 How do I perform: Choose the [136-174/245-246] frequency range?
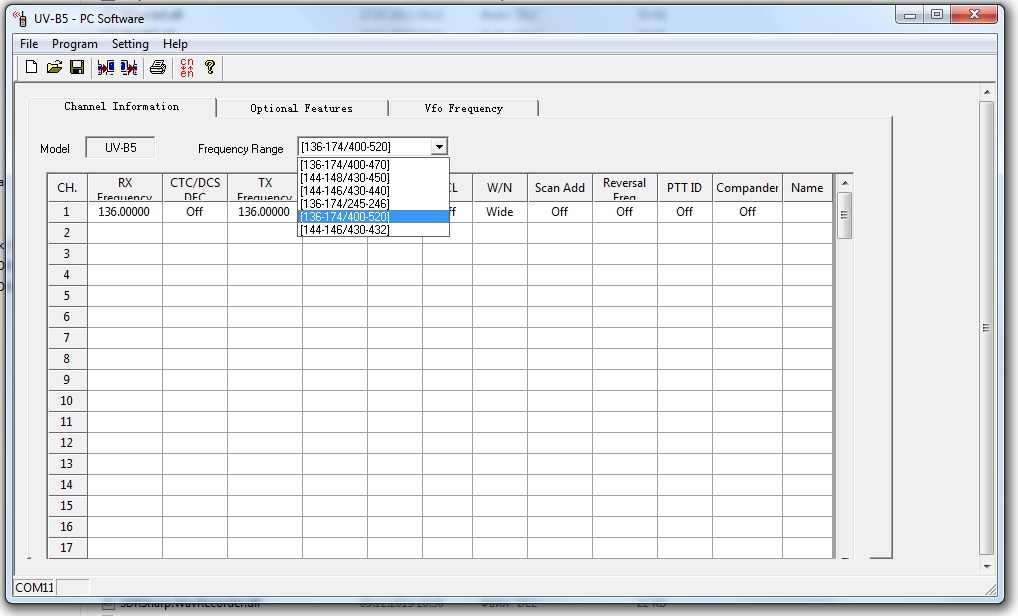click(x=373, y=204)
